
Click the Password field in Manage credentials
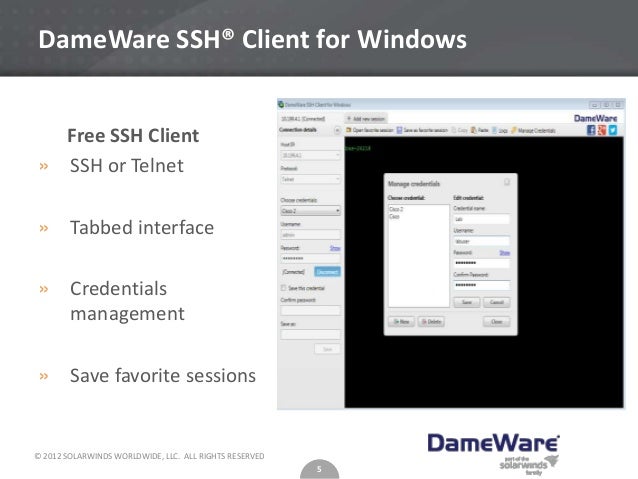pos(481,263)
